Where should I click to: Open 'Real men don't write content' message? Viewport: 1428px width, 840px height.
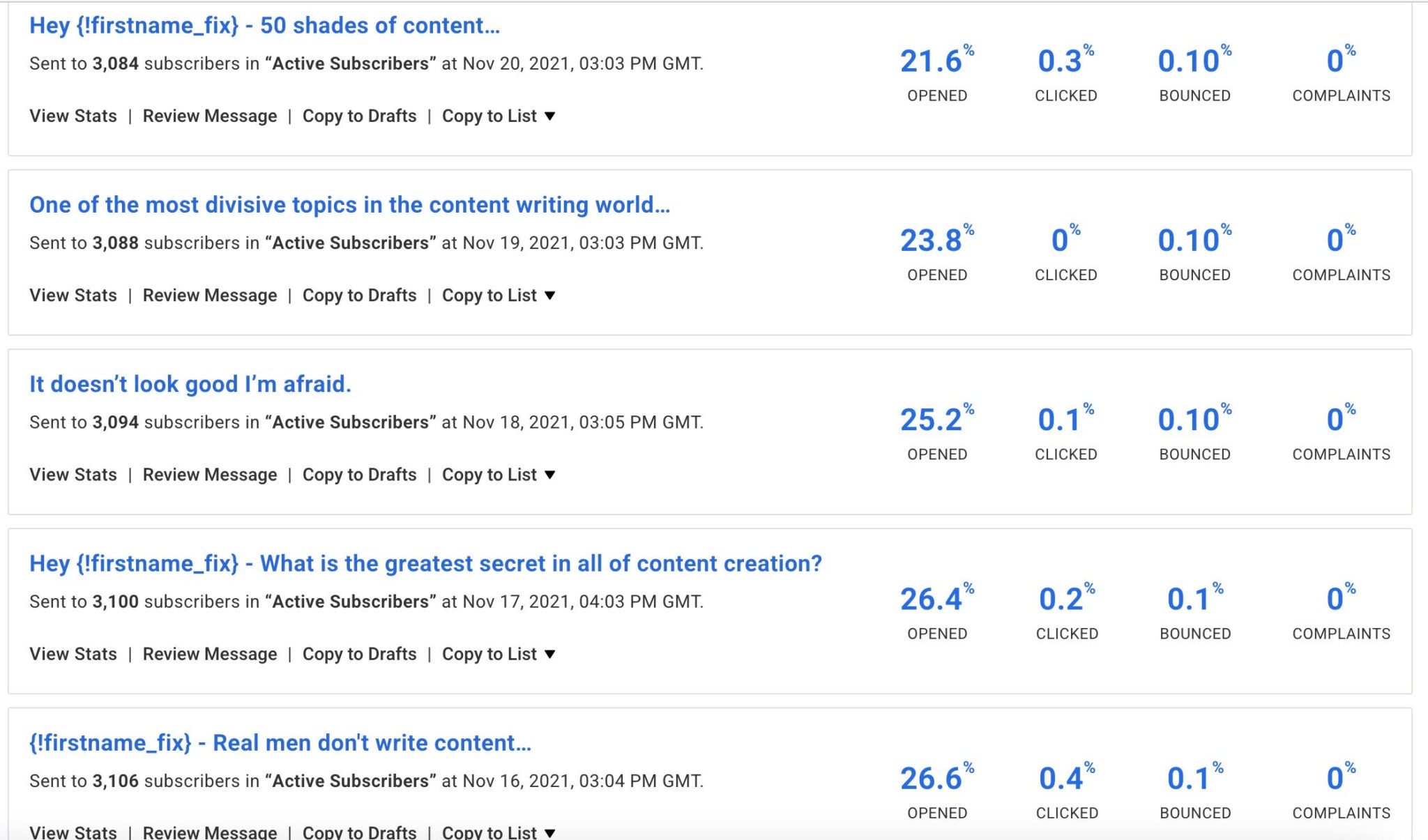click(280, 742)
